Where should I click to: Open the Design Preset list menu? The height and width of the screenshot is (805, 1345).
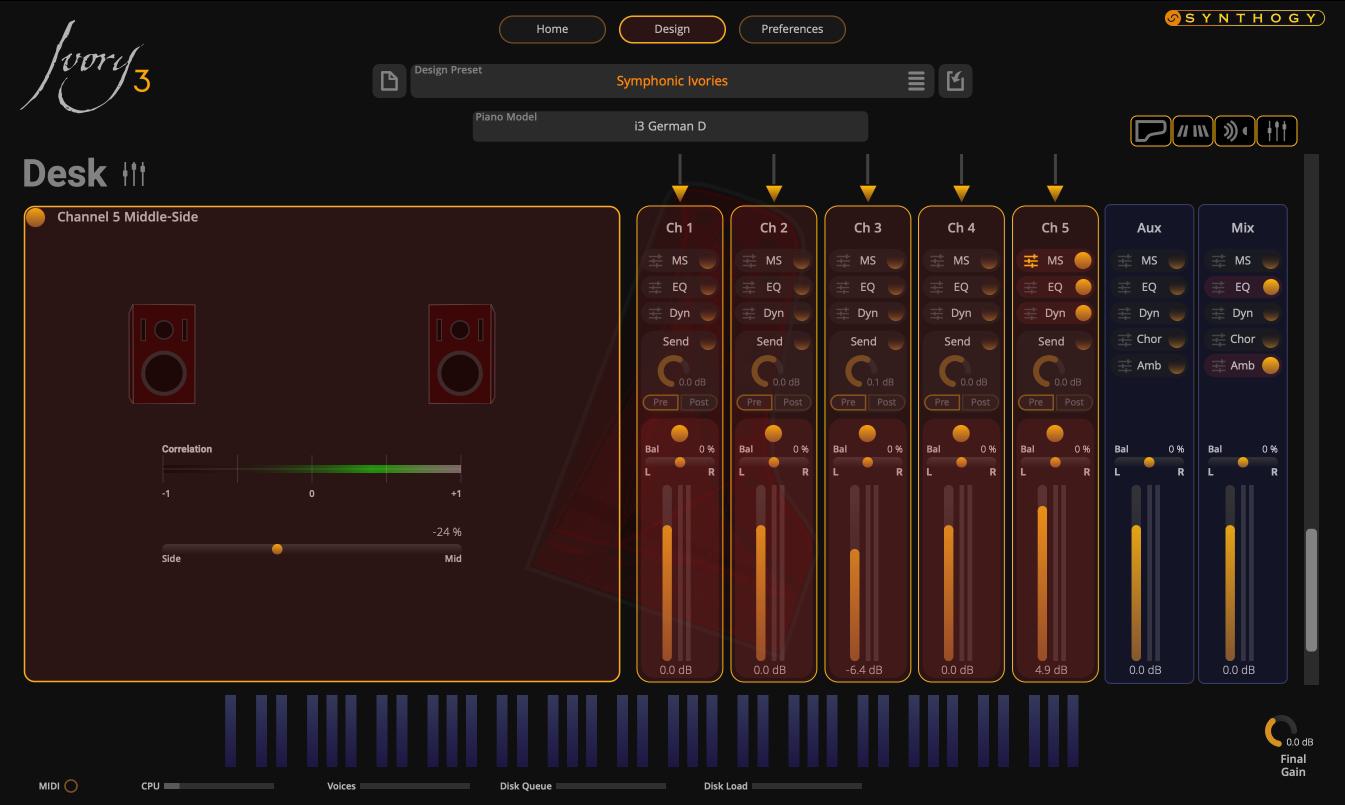[916, 81]
